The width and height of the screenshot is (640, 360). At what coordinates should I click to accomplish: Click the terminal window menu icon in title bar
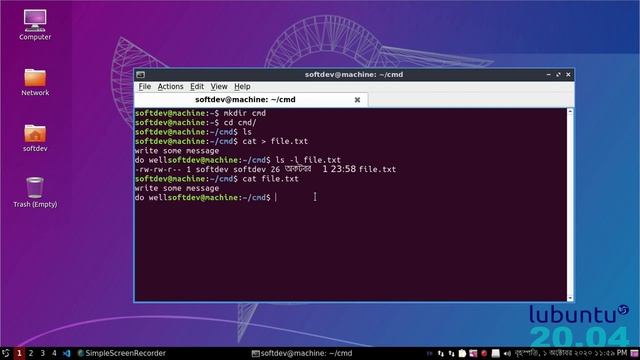[x=140, y=75]
